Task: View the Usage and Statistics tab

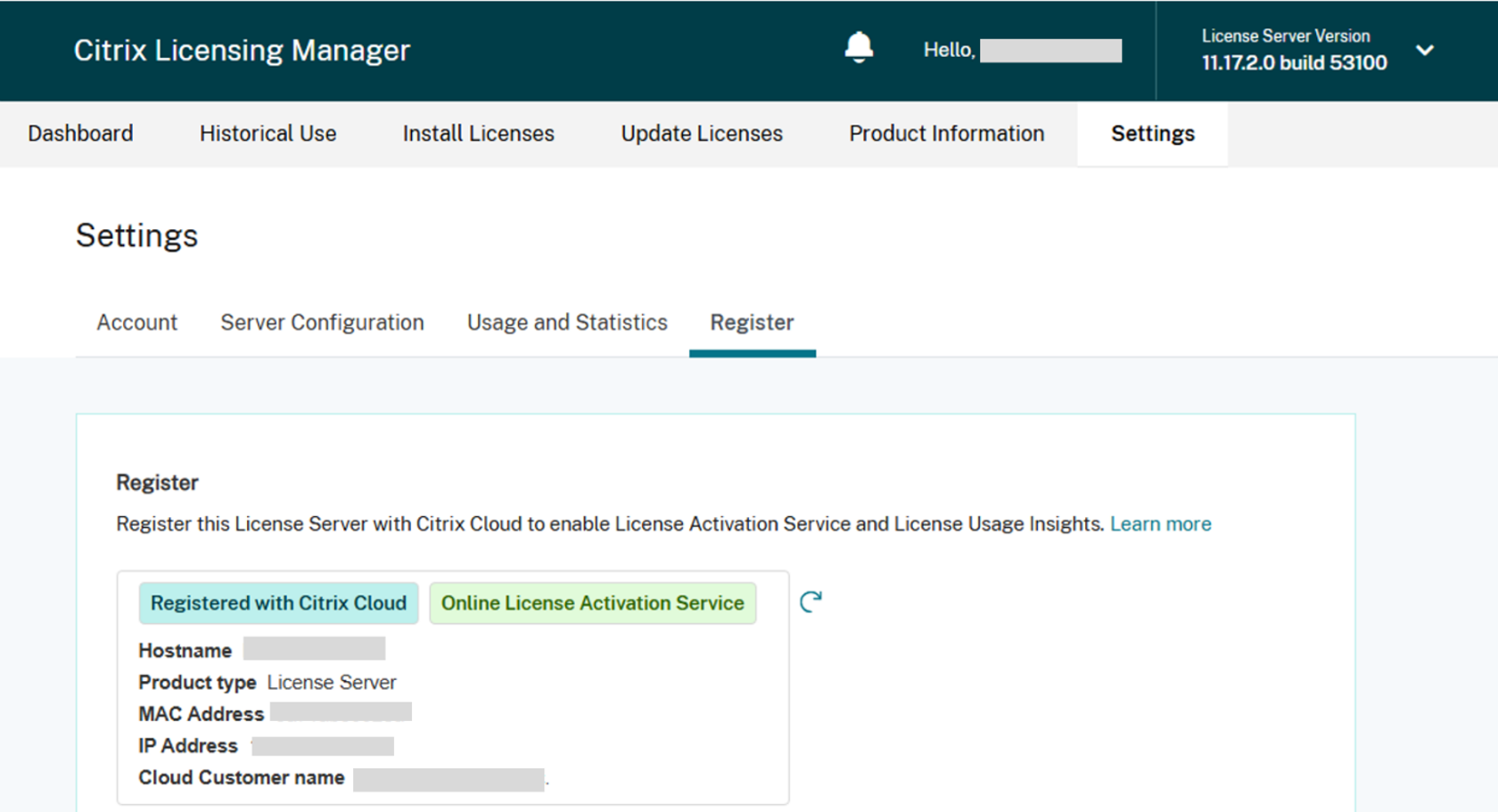Action: [567, 323]
